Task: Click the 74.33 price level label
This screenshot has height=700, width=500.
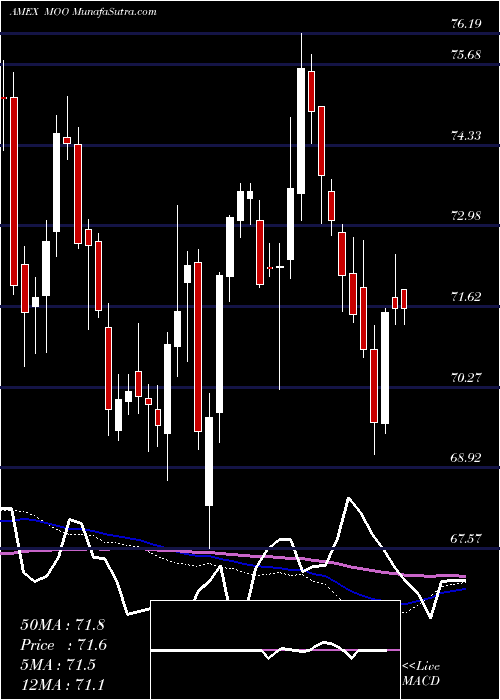Action: (466, 136)
